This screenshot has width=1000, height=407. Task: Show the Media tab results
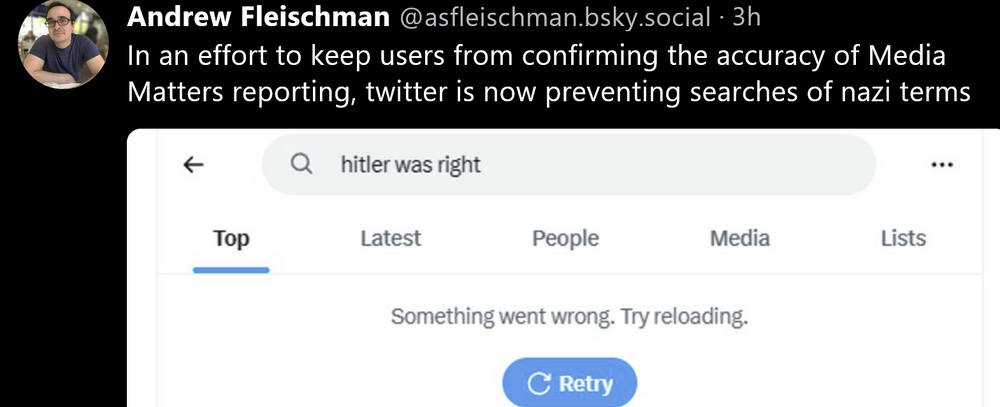[x=739, y=239]
